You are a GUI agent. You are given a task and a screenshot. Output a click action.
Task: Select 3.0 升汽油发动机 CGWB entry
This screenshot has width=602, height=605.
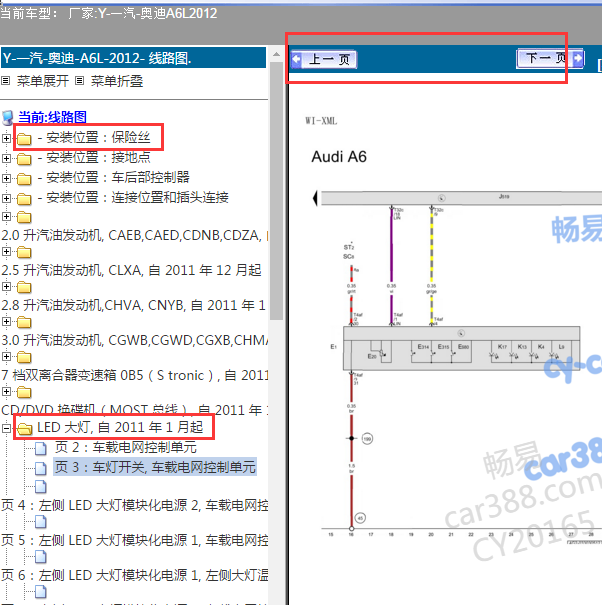(x=135, y=340)
